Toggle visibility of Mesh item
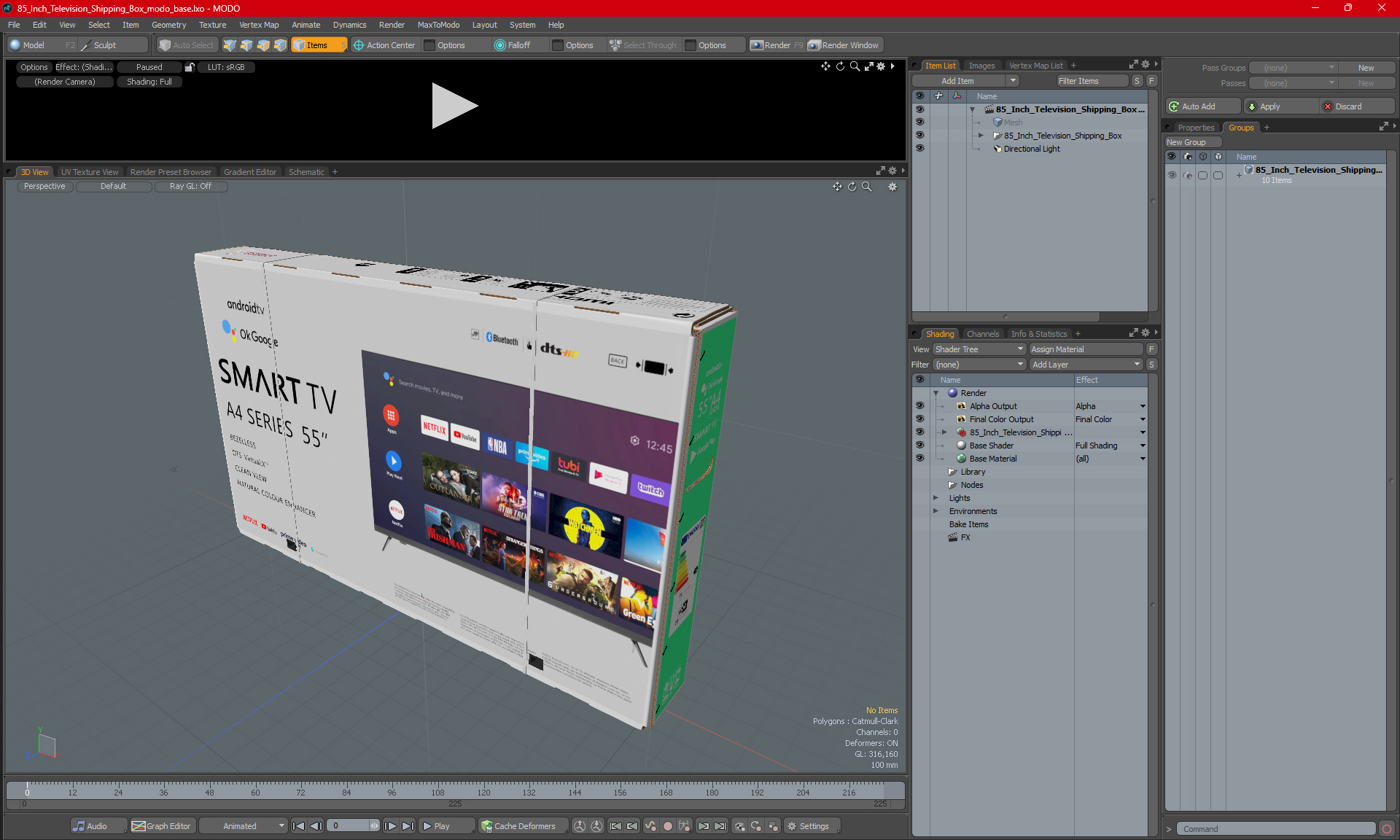The height and width of the screenshot is (840, 1400). click(919, 122)
